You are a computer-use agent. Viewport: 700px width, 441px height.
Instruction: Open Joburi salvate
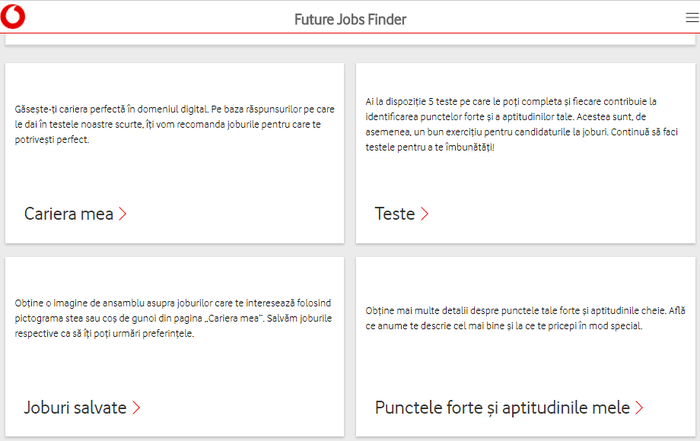click(x=75, y=407)
